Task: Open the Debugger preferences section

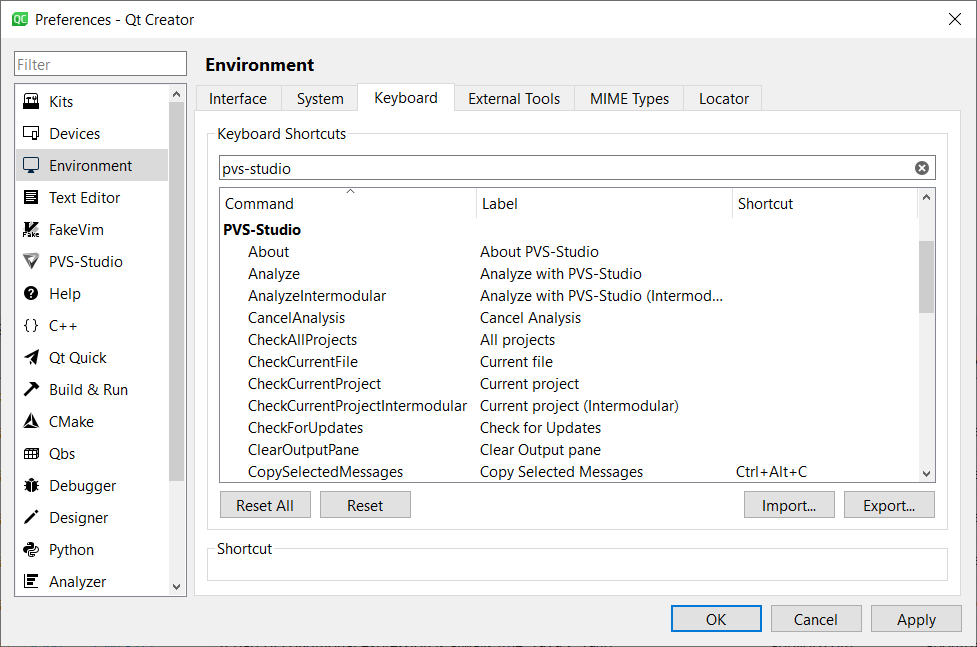Action: [x=76, y=485]
